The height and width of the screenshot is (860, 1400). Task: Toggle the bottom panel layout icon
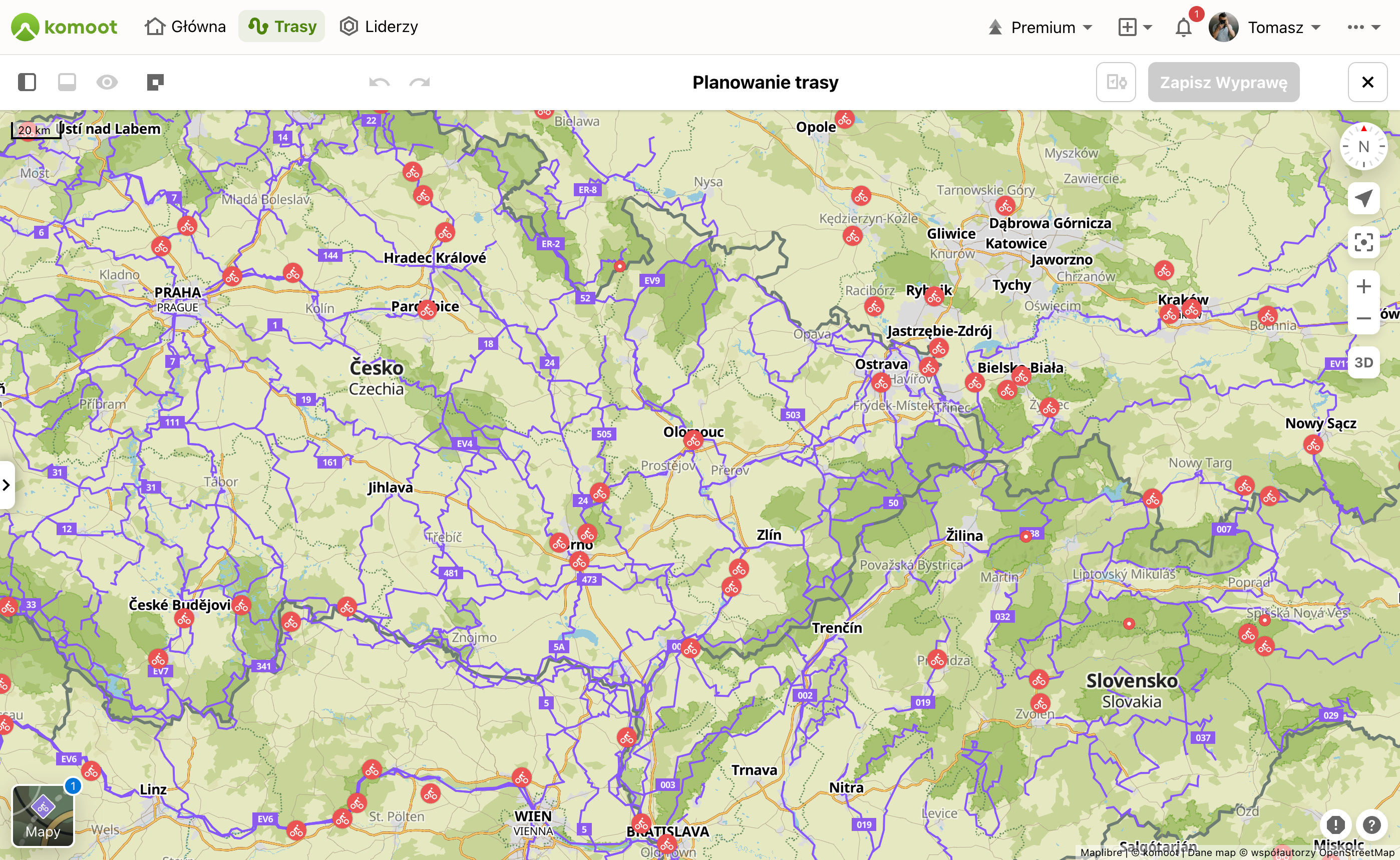tap(67, 83)
